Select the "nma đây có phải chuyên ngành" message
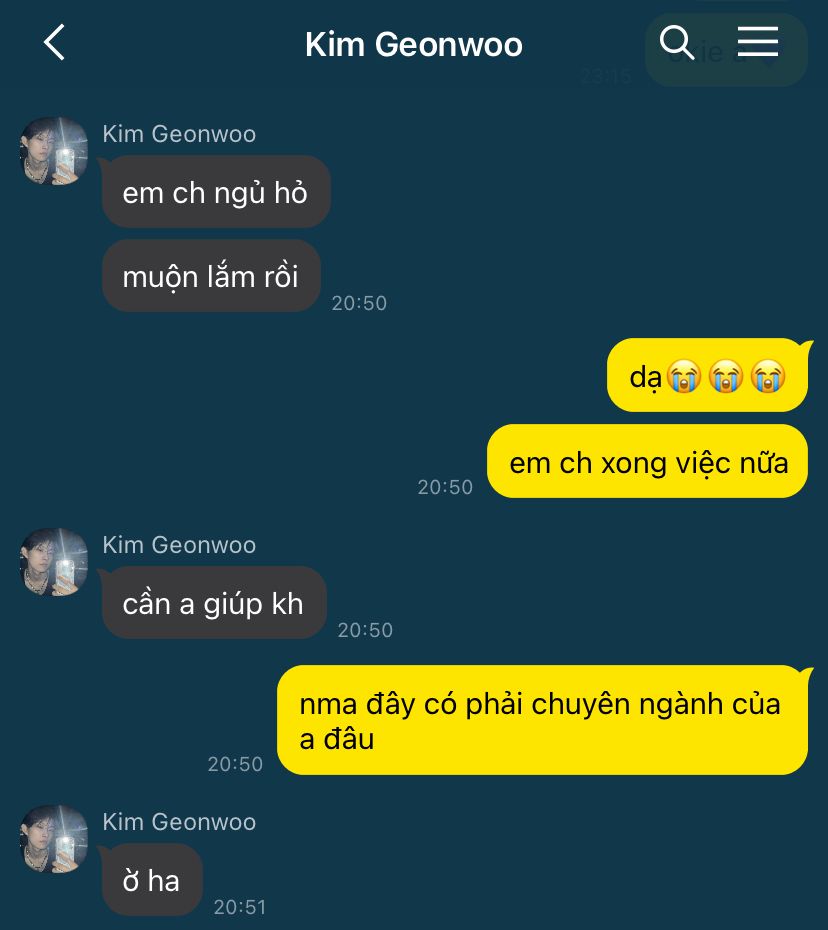The width and height of the screenshot is (828, 930). click(541, 720)
